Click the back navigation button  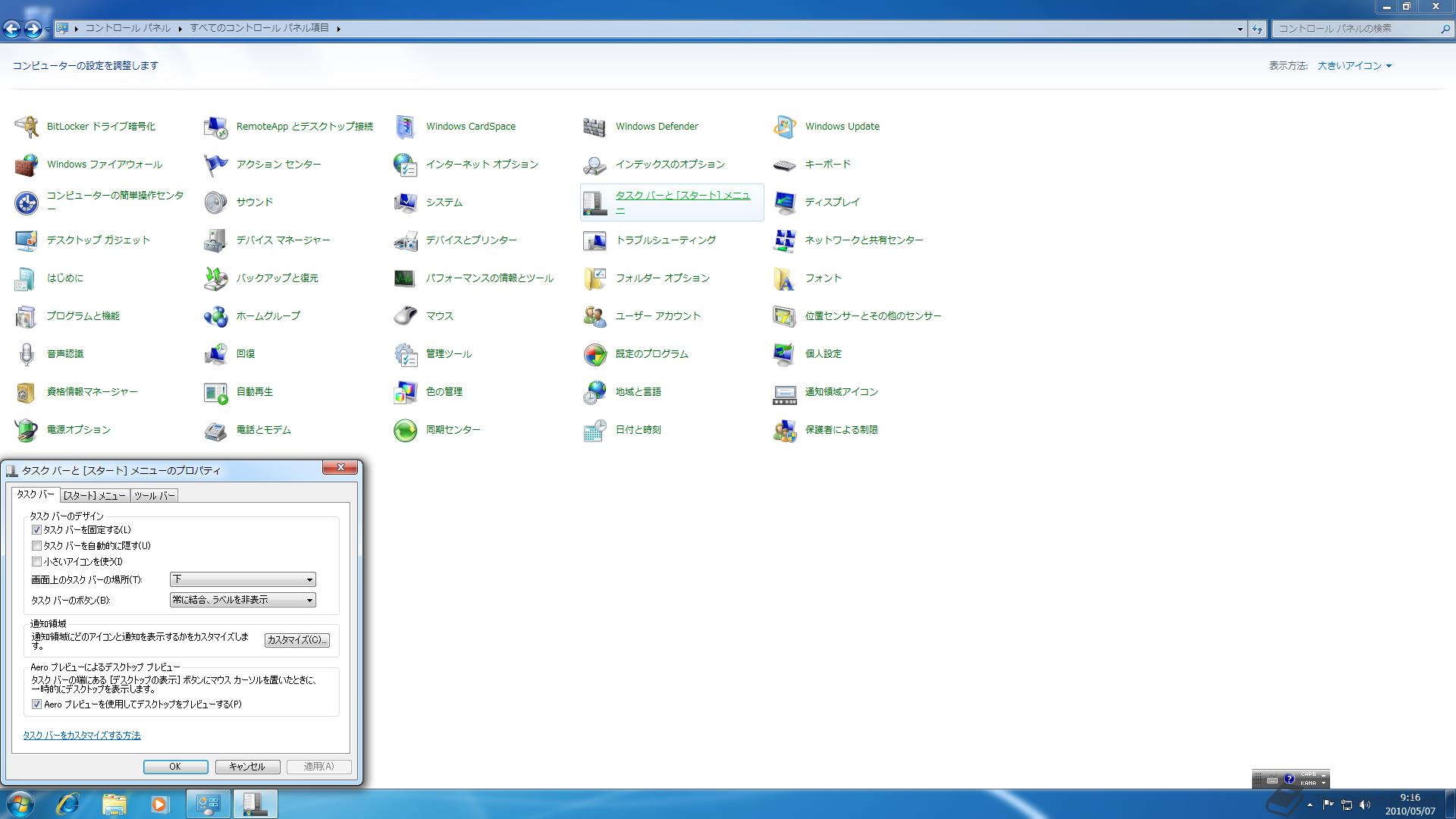pos(11,29)
